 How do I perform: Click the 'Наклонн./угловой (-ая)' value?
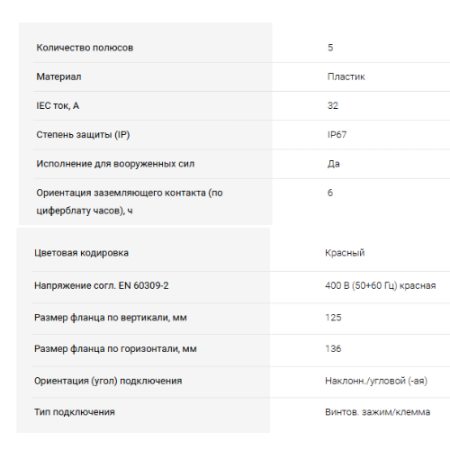(x=376, y=381)
